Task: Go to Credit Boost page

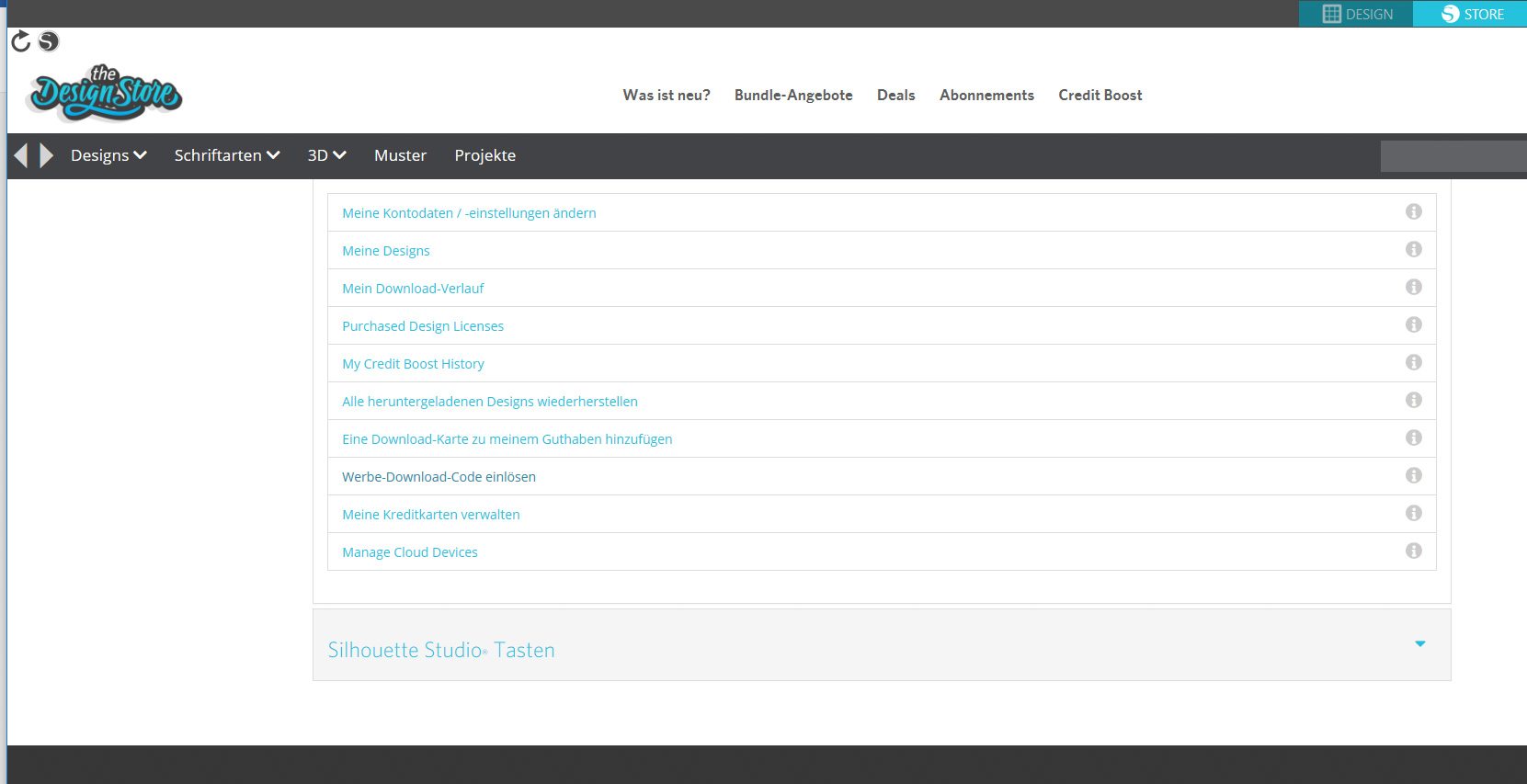Action: 1100,96
